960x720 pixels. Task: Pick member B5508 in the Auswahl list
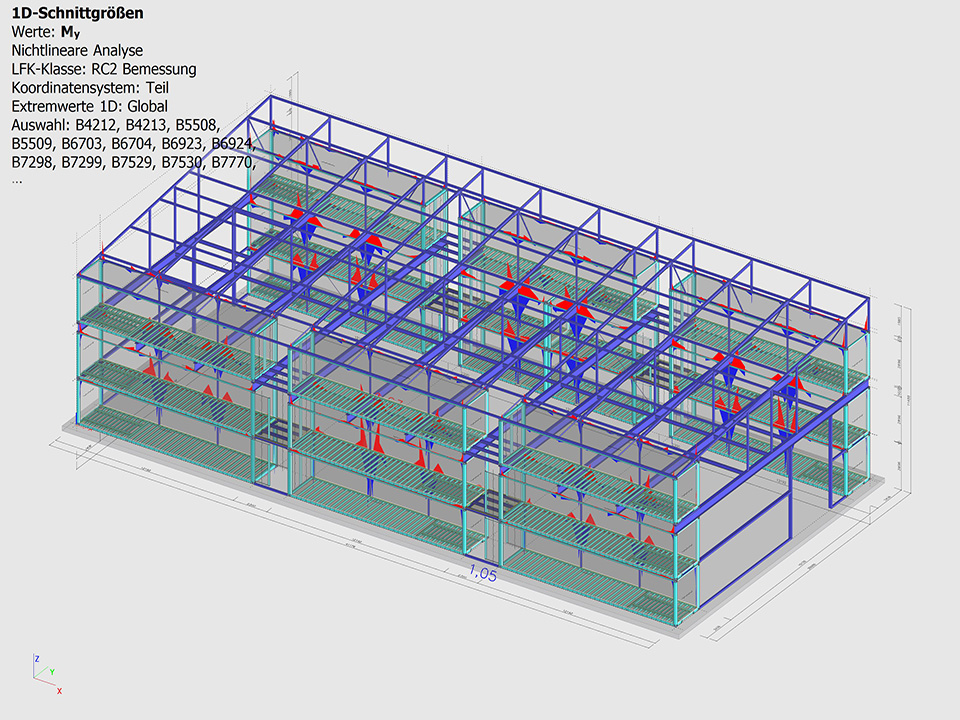197,125
